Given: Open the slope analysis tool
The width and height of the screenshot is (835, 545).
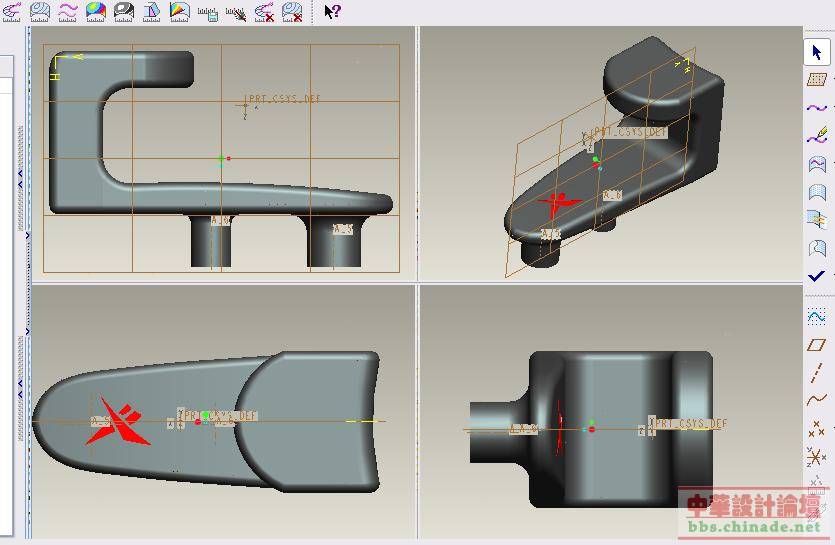Looking at the screenshot, I should [x=180, y=11].
